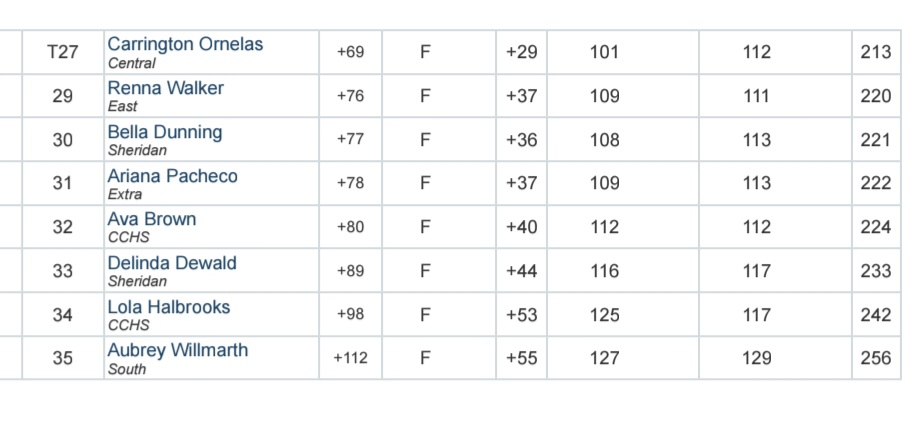923x424 pixels.
Task: Click Ariana Pacheco's F thru cell
Action: click(426, 183)
